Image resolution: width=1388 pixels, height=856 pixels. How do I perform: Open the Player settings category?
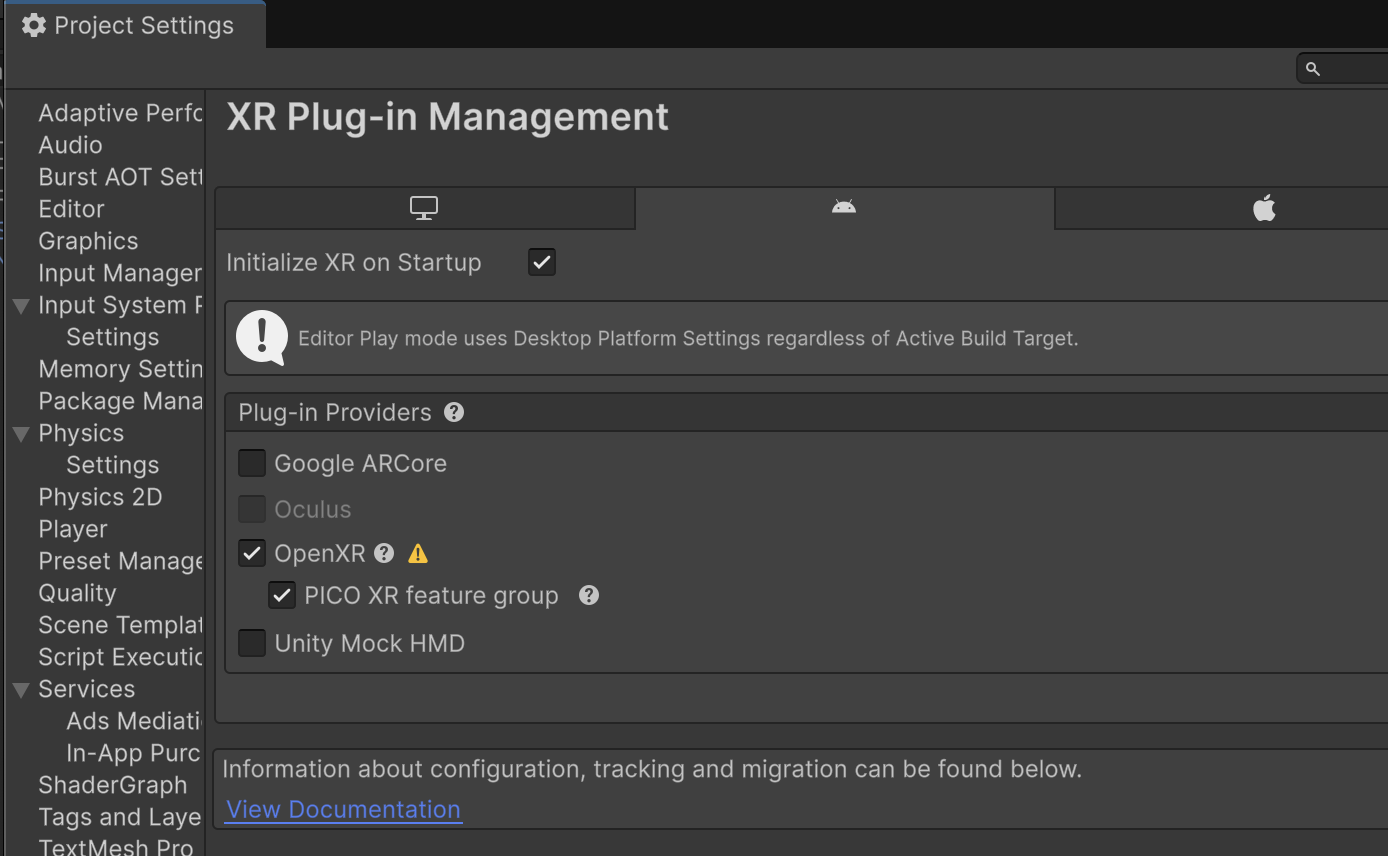pyautogui.click(x=73, y=529)
